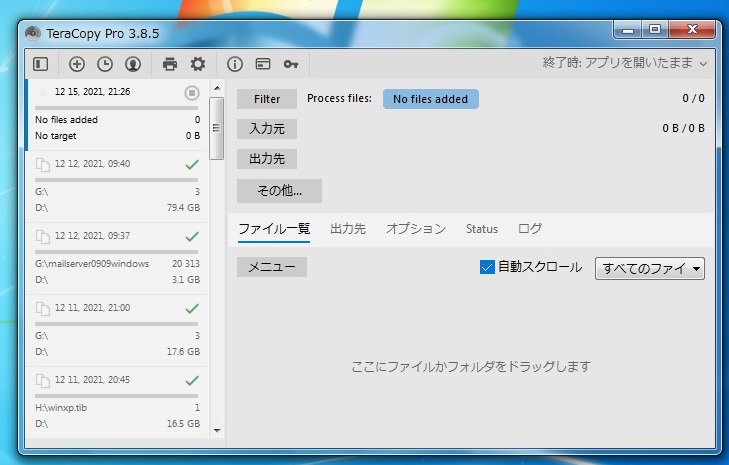This screenshot has height=465, width=729.
Task: Click the TeraCopy app icon in title bar
Action: click(33, 33)
